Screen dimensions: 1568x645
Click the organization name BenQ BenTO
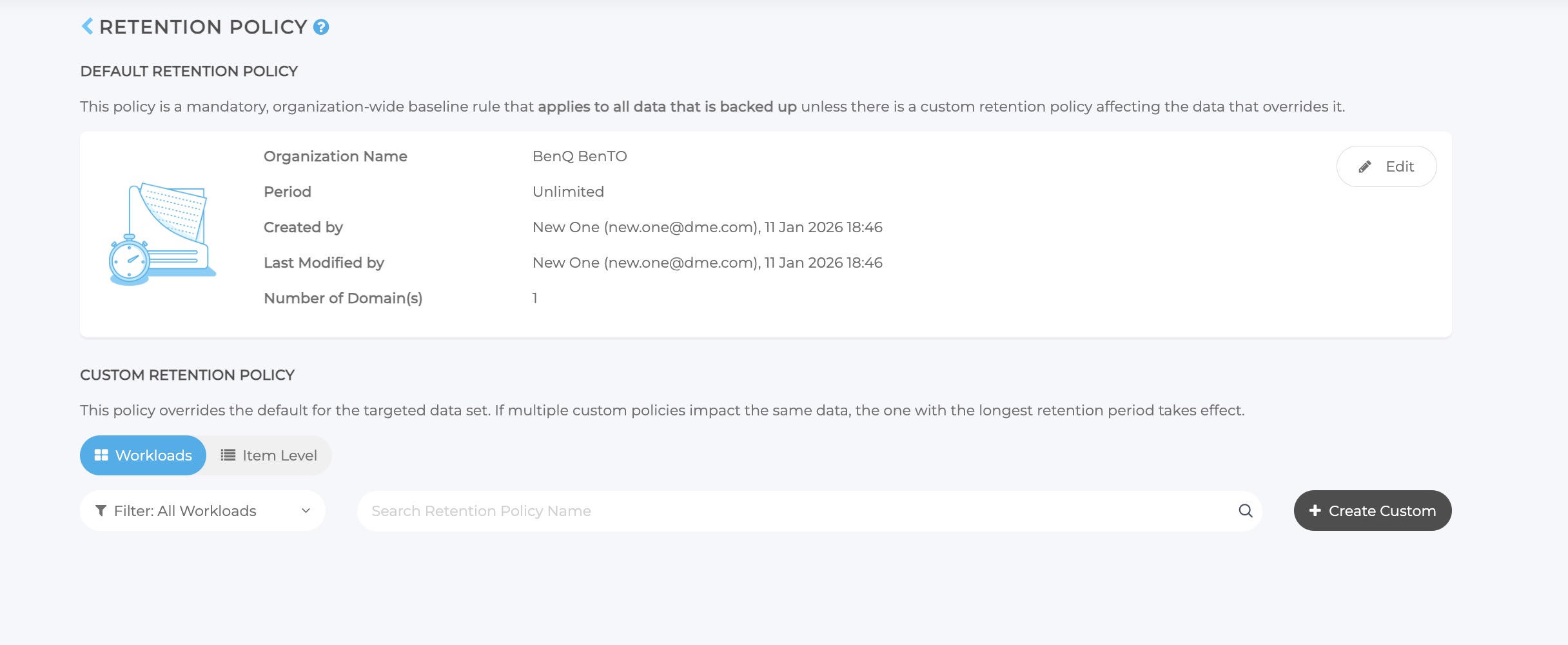tap(579, 157)
